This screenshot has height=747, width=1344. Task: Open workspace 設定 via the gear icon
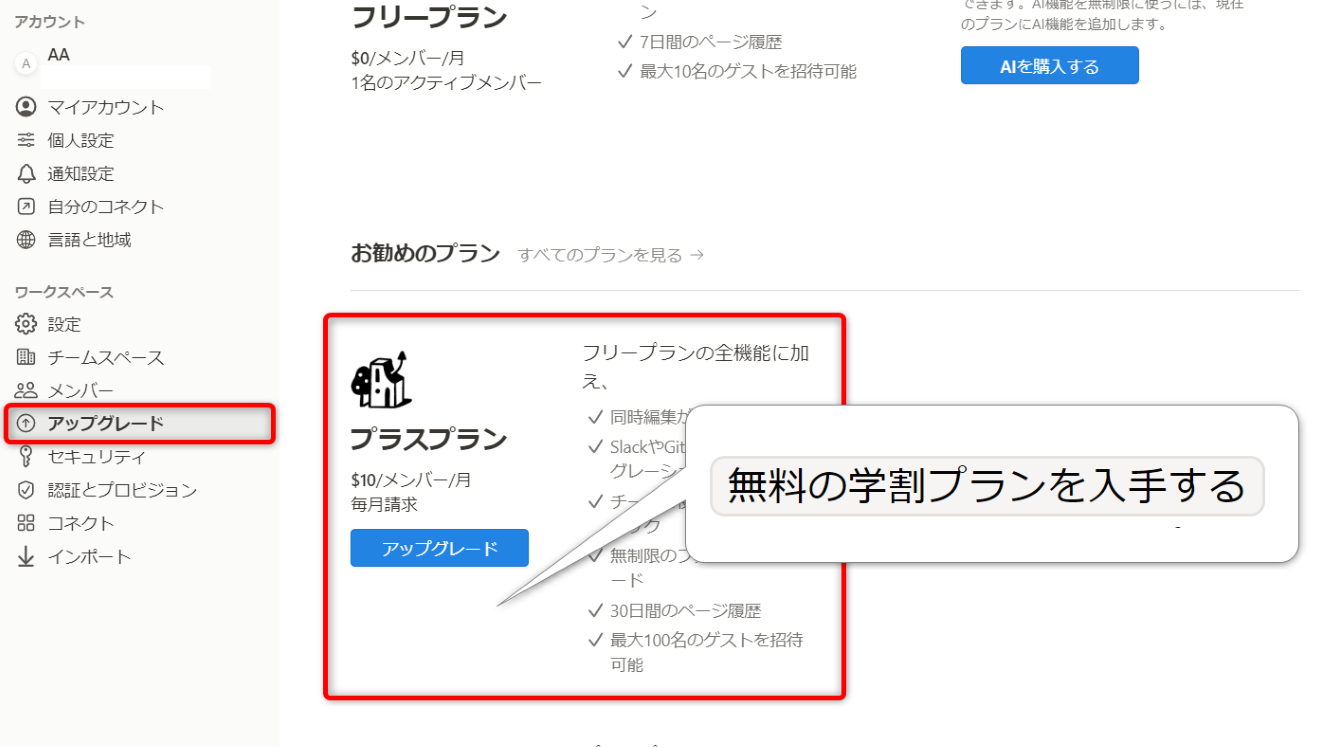[x=68, y=323]
